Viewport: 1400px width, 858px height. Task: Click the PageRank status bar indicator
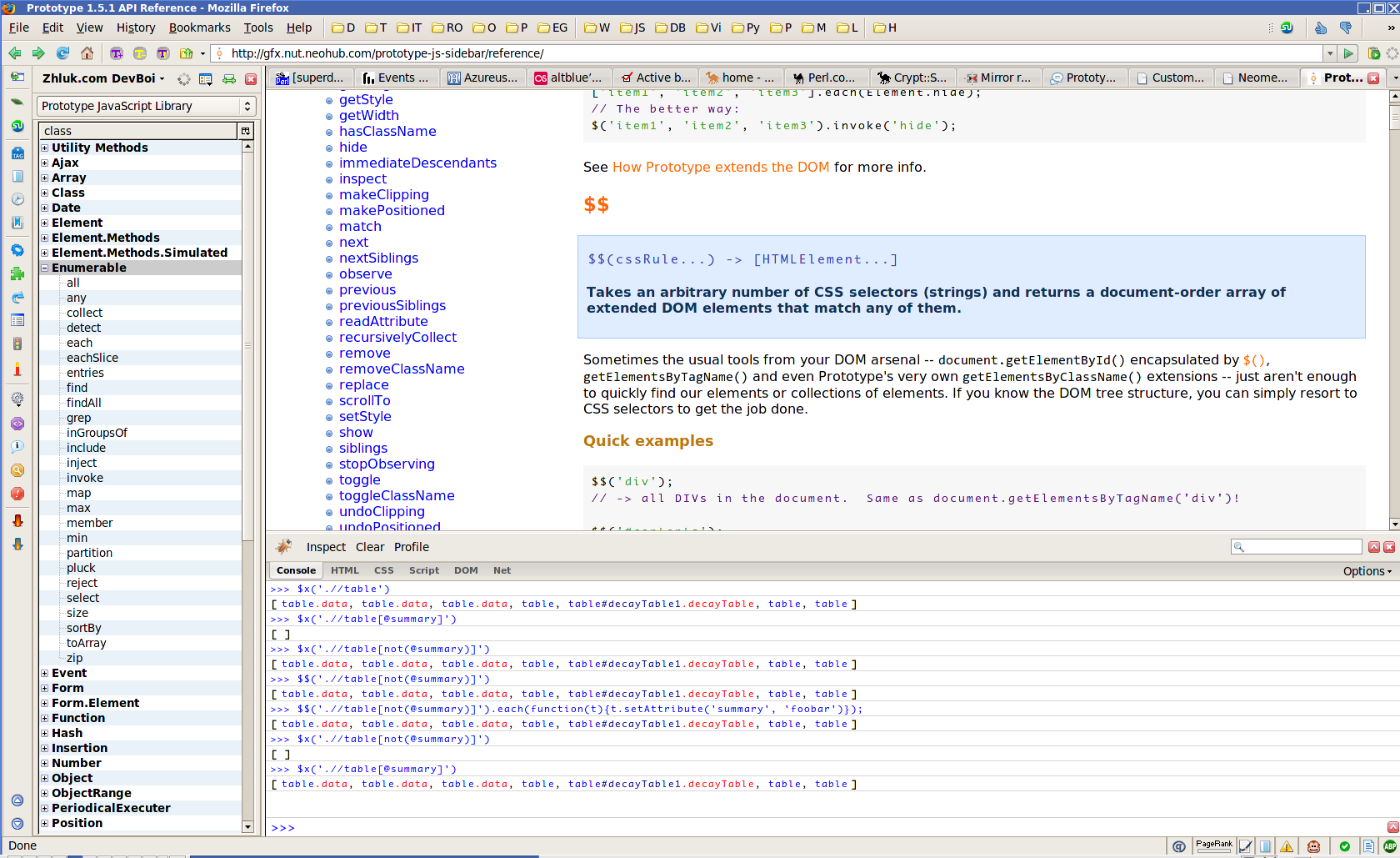point(1214,846)
